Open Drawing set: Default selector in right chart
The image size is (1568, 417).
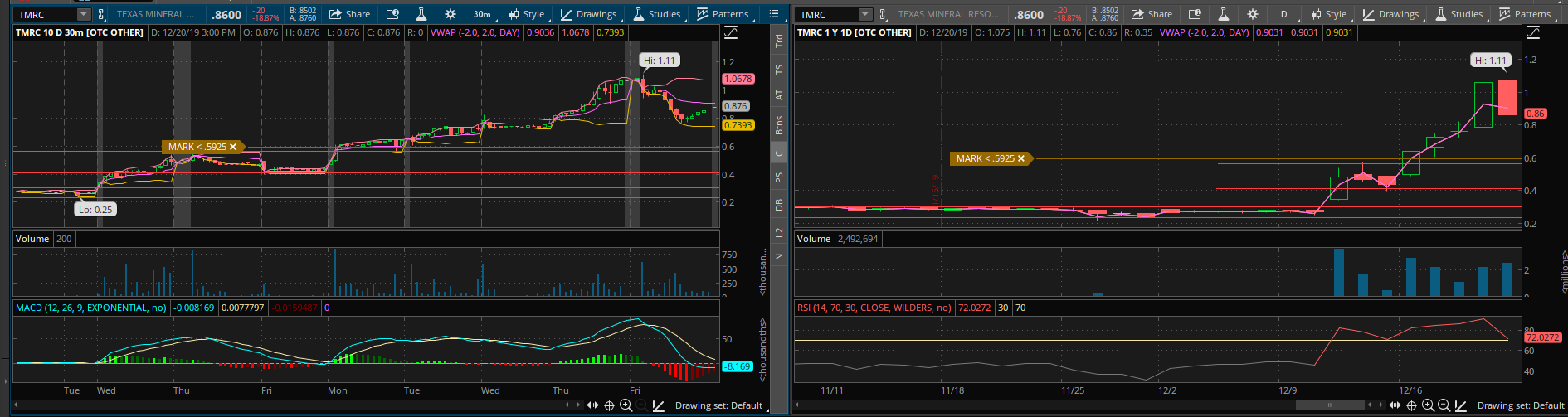coord(1520,405)
